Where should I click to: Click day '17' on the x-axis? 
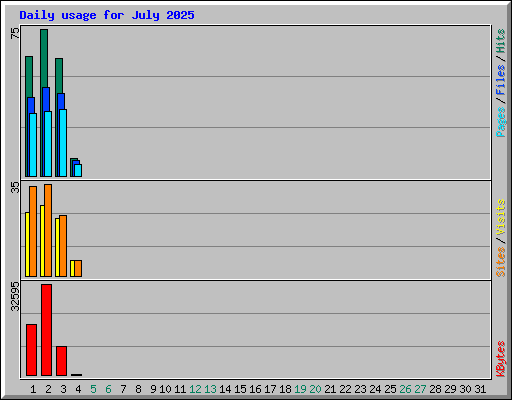(270, 389)
